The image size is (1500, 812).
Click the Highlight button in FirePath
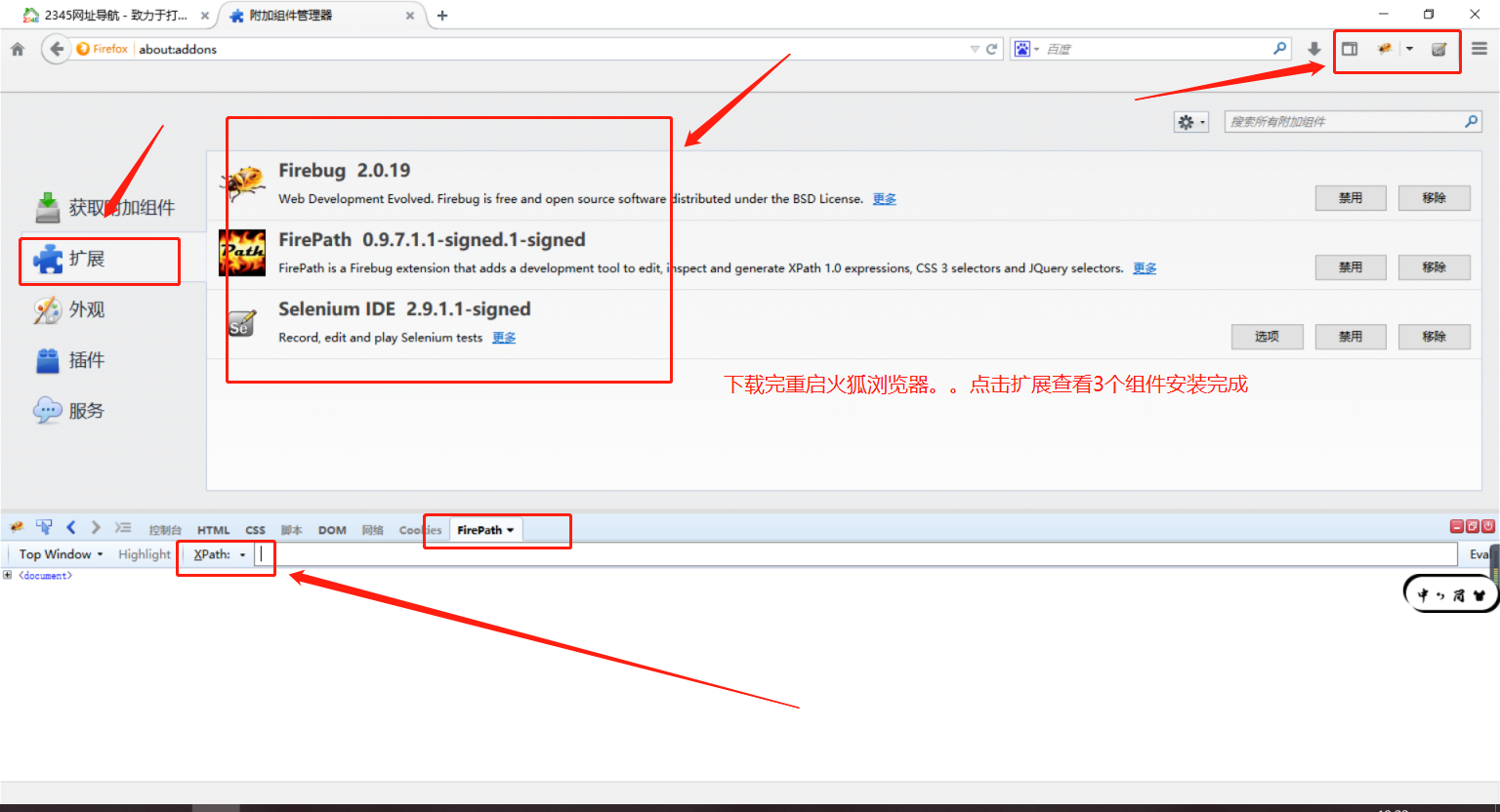[x=145, y=554]
